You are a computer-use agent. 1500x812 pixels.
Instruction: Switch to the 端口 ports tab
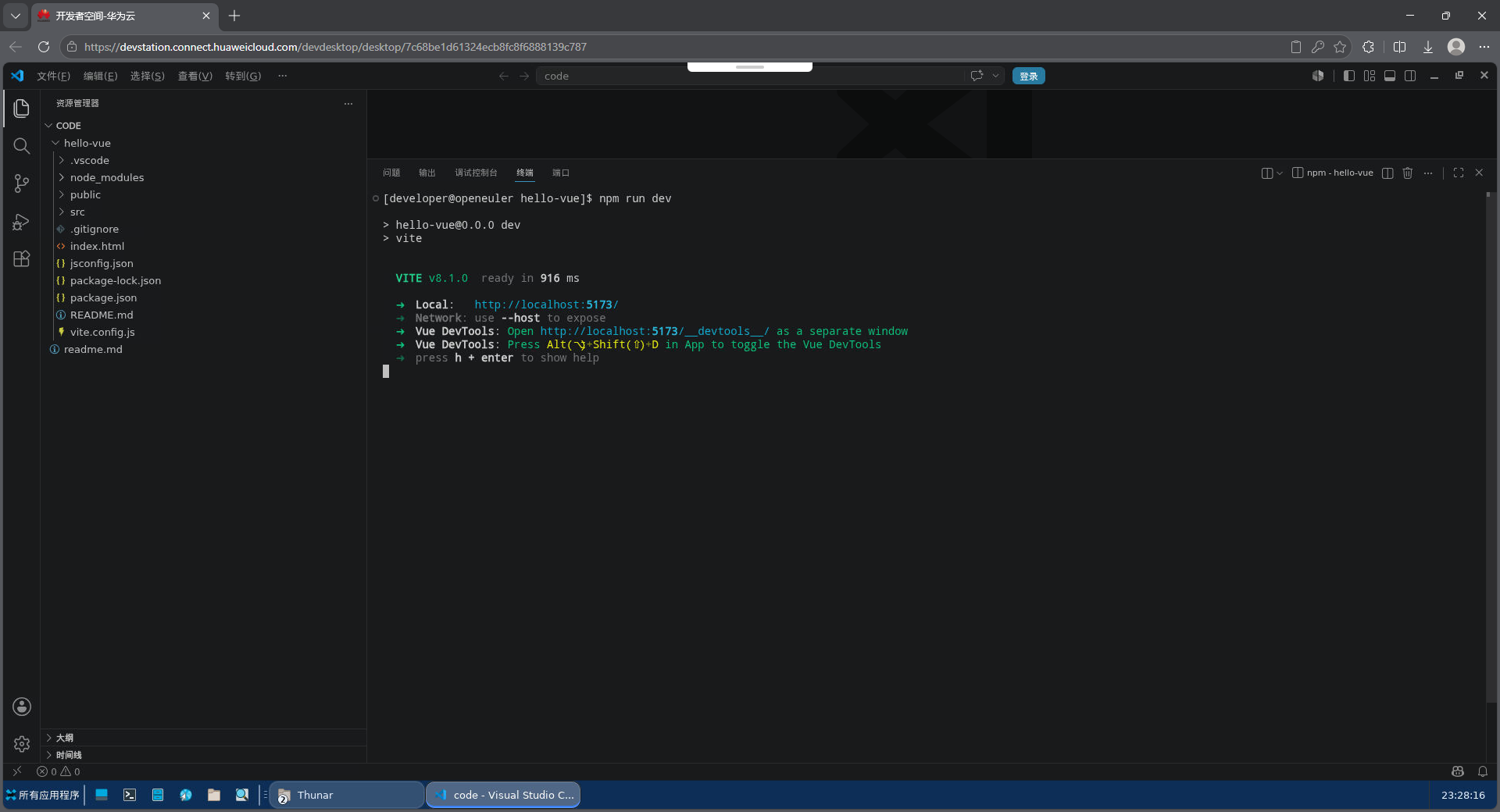pyautogui.click(x=560, y=173)
